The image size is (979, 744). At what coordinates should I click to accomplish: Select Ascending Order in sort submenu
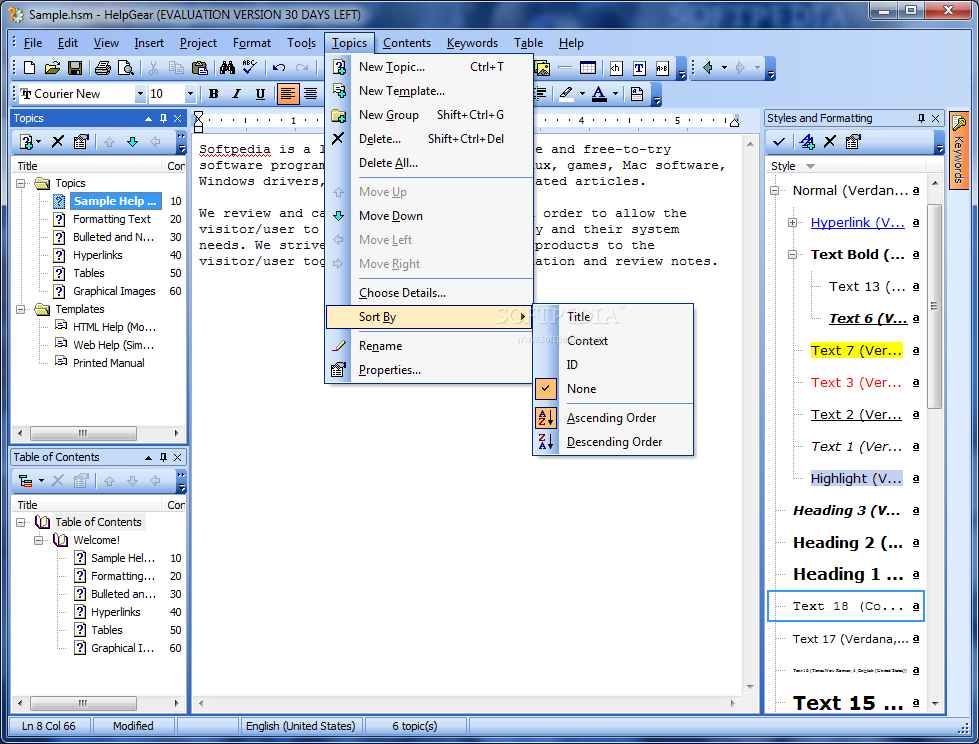tap(611, 418)
